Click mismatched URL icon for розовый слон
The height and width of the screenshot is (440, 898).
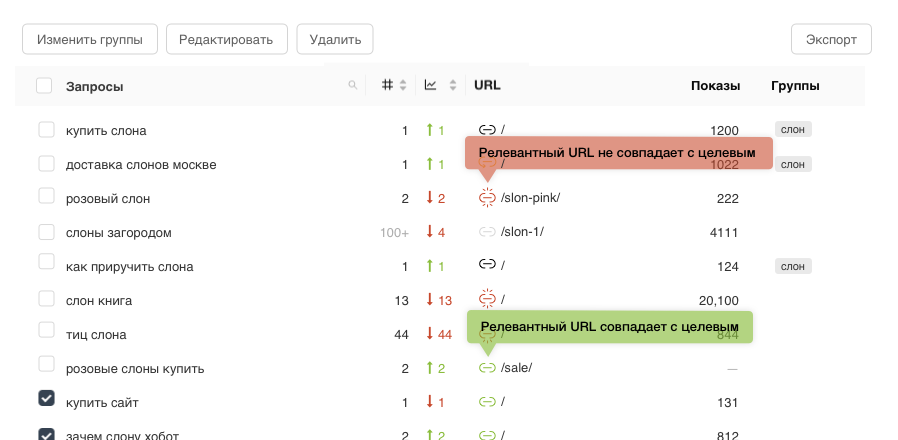click(x=487, y=198)
